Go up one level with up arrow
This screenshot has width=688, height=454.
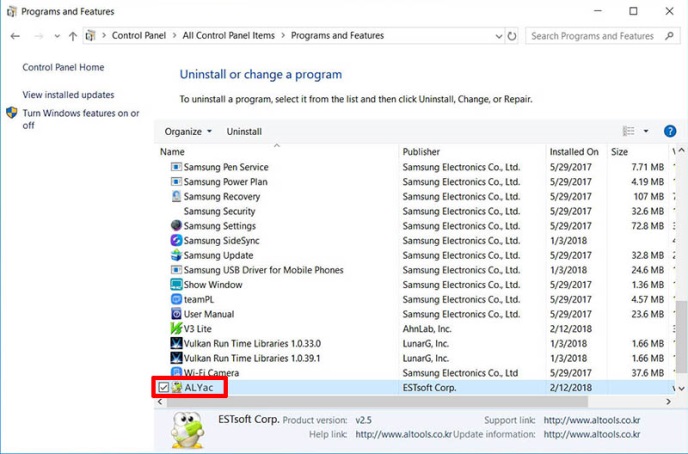(x=73, y=36)
